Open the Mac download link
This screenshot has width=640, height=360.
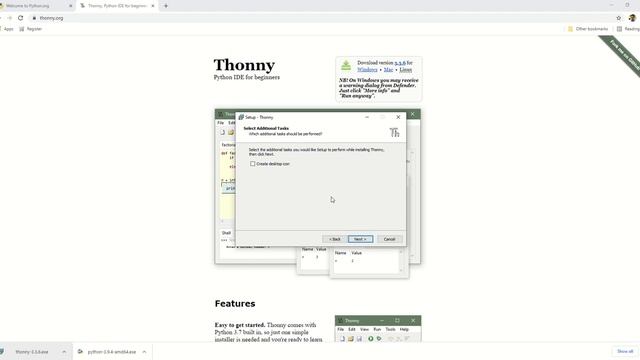[388, 70]
